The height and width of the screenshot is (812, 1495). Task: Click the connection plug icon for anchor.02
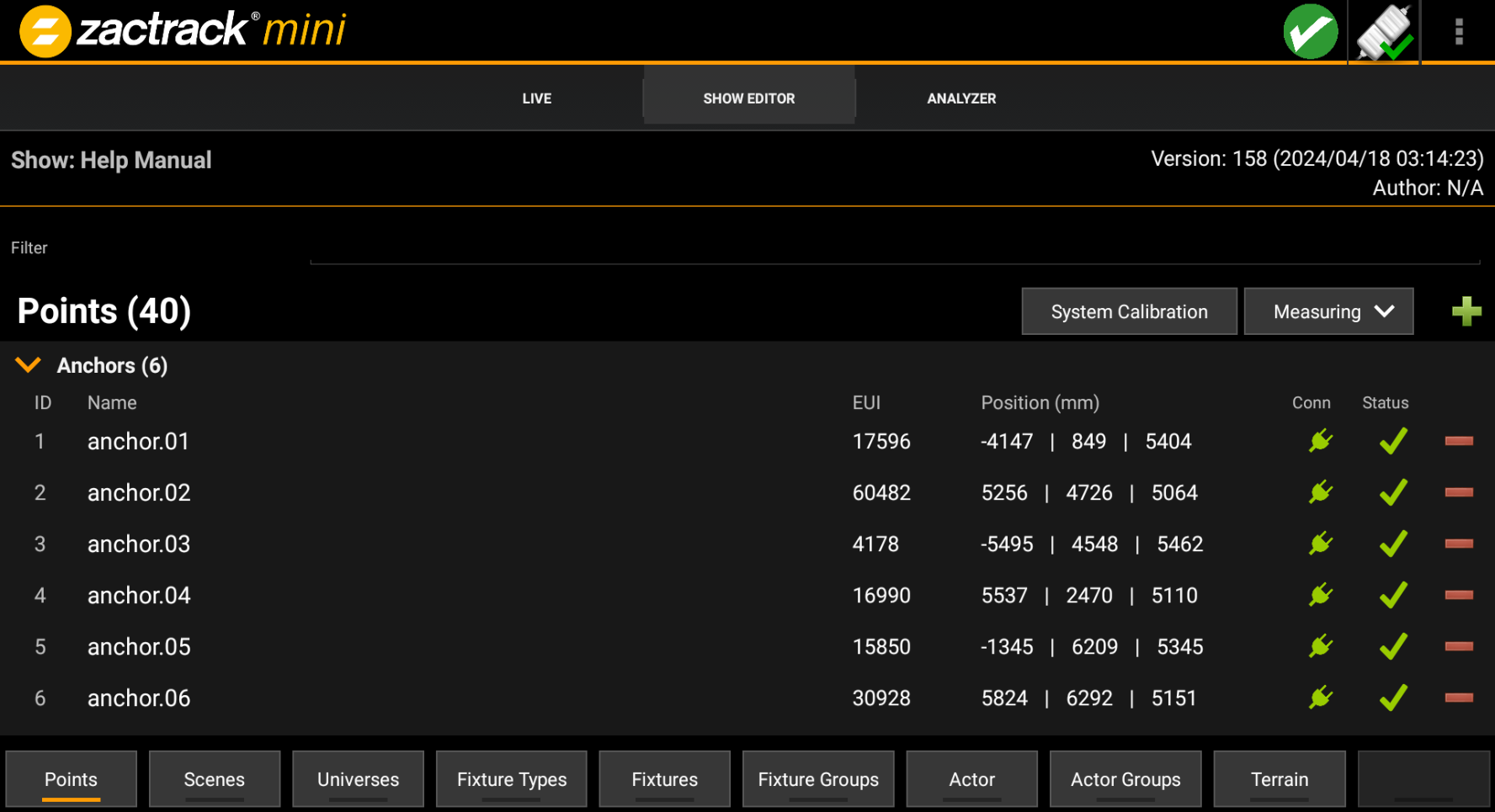click(x=1321, y=491)
